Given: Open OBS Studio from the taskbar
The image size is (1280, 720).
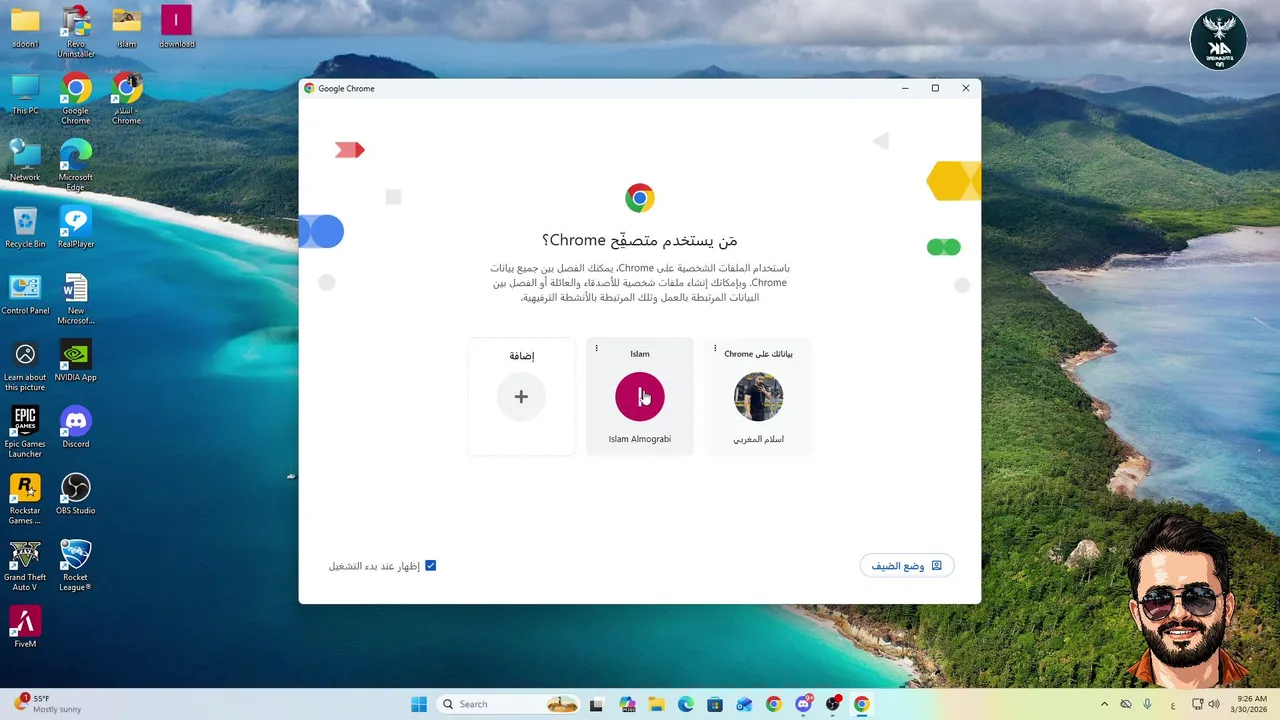Looking at the screenshot, I should (832, 704).
